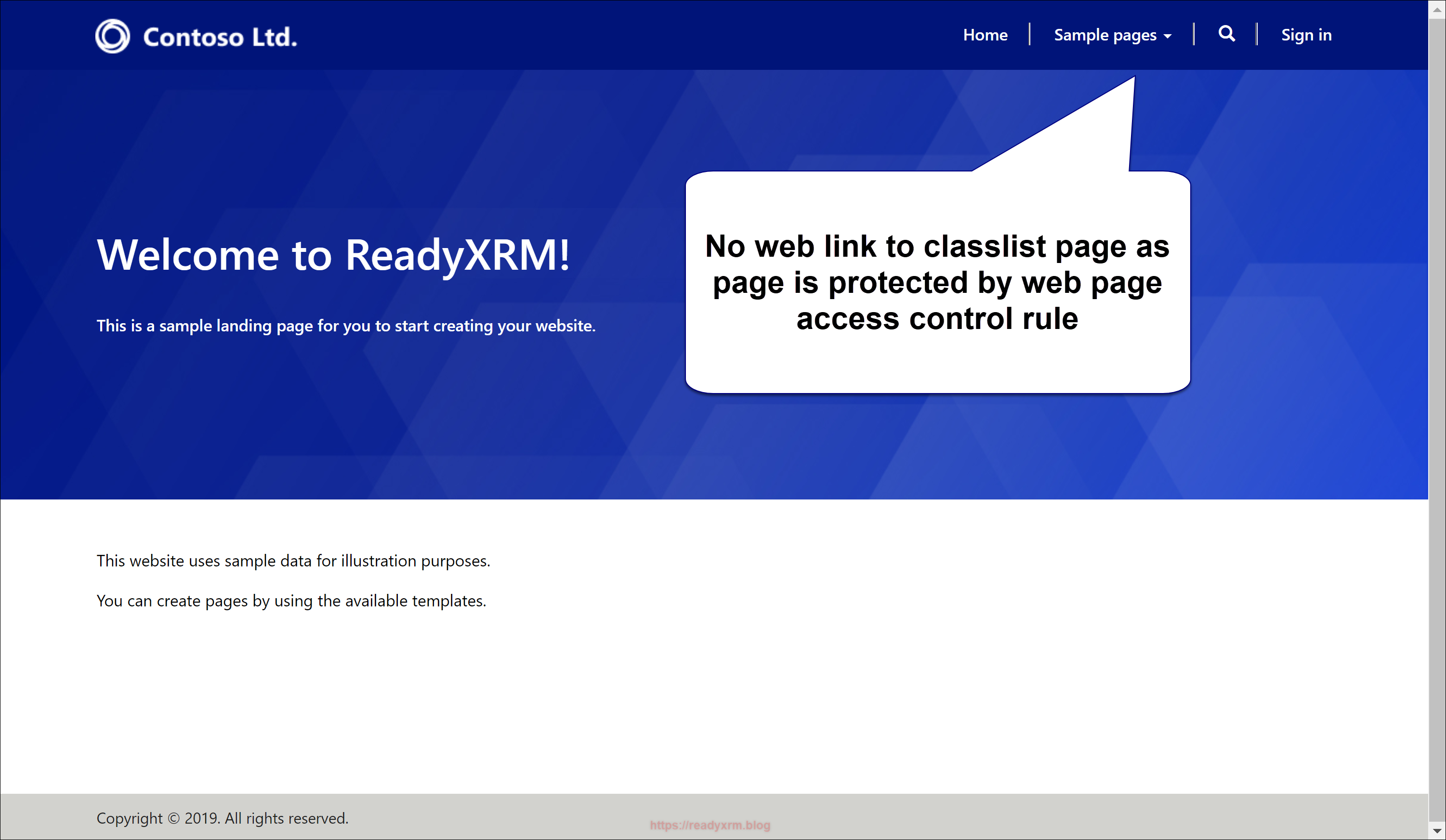1446x840 pixels.
Task: Click the sample landing page subtitle text
Action: tap(346, 325)
